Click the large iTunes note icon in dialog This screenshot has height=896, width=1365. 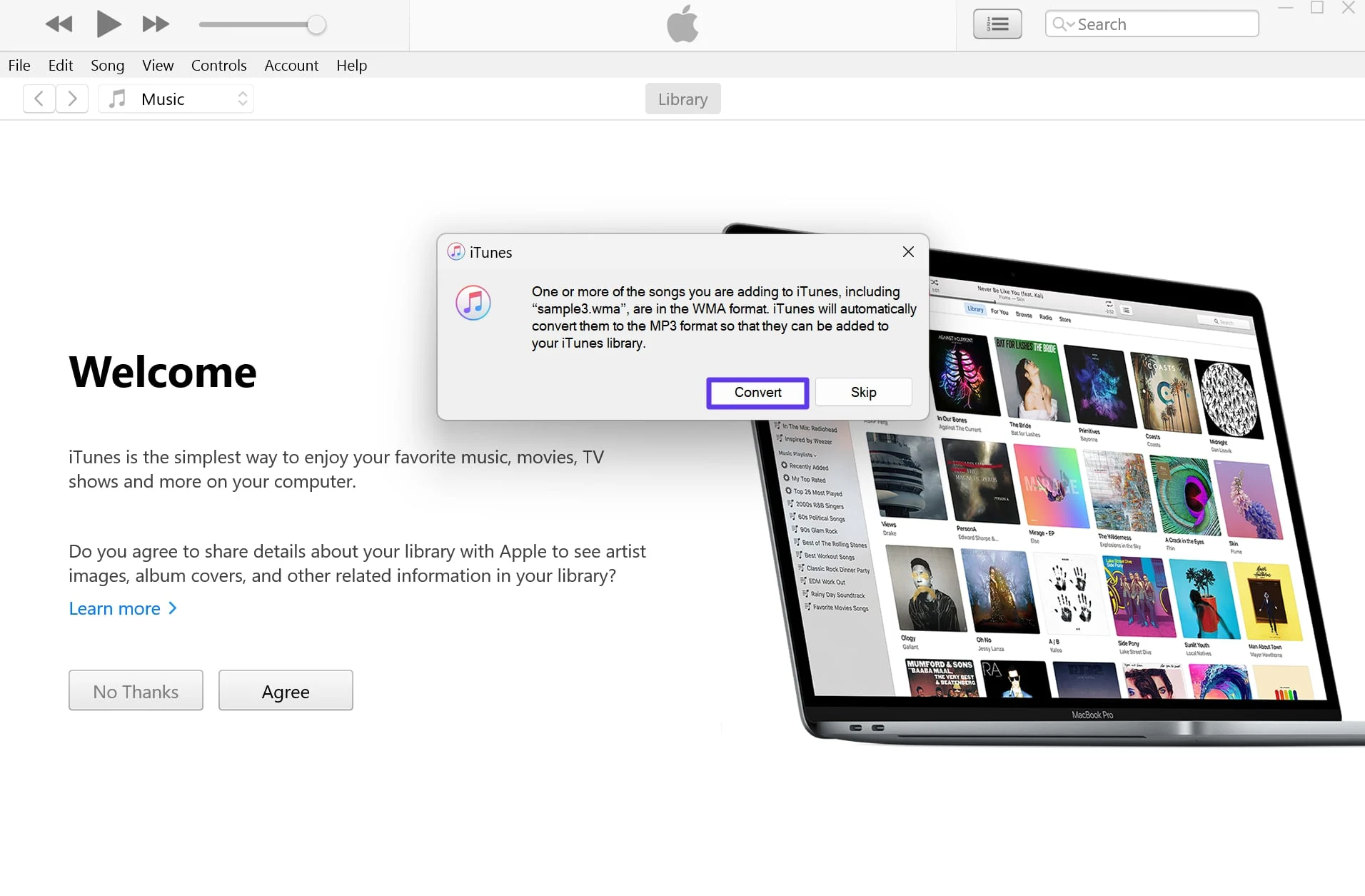473,303
